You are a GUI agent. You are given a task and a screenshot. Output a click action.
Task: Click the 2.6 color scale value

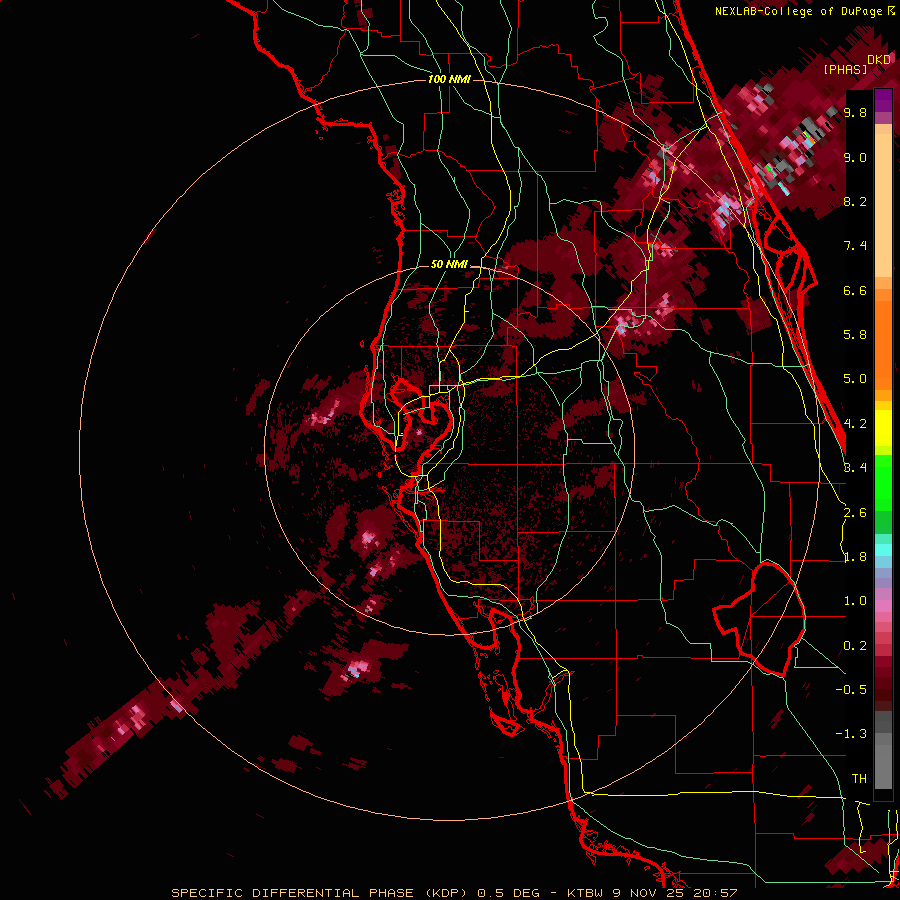coord(855,513)
